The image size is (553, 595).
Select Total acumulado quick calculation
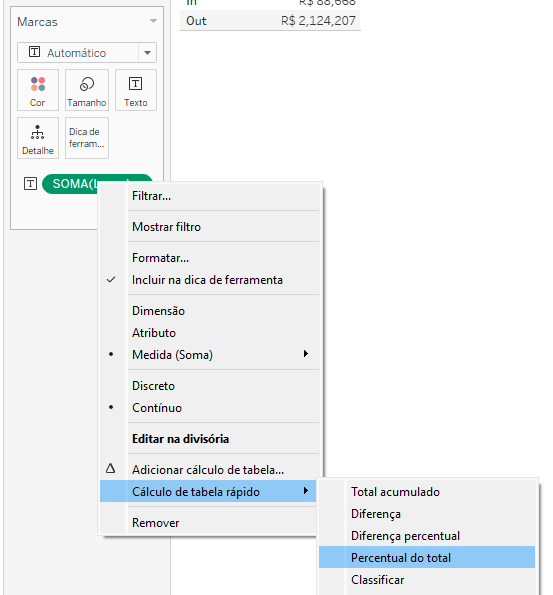[x=427, y=492]
